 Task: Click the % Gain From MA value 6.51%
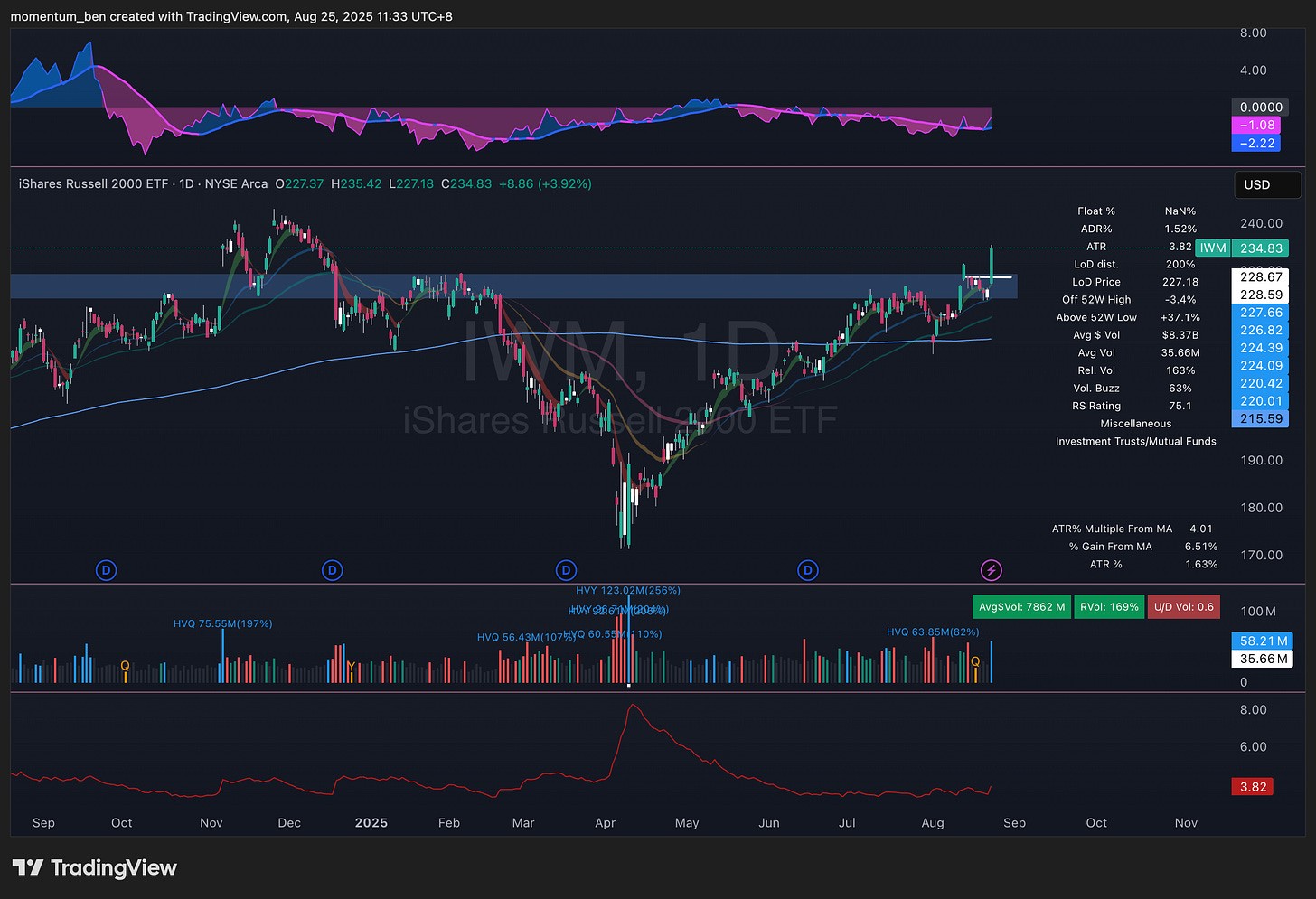[x=1200, y=547]
